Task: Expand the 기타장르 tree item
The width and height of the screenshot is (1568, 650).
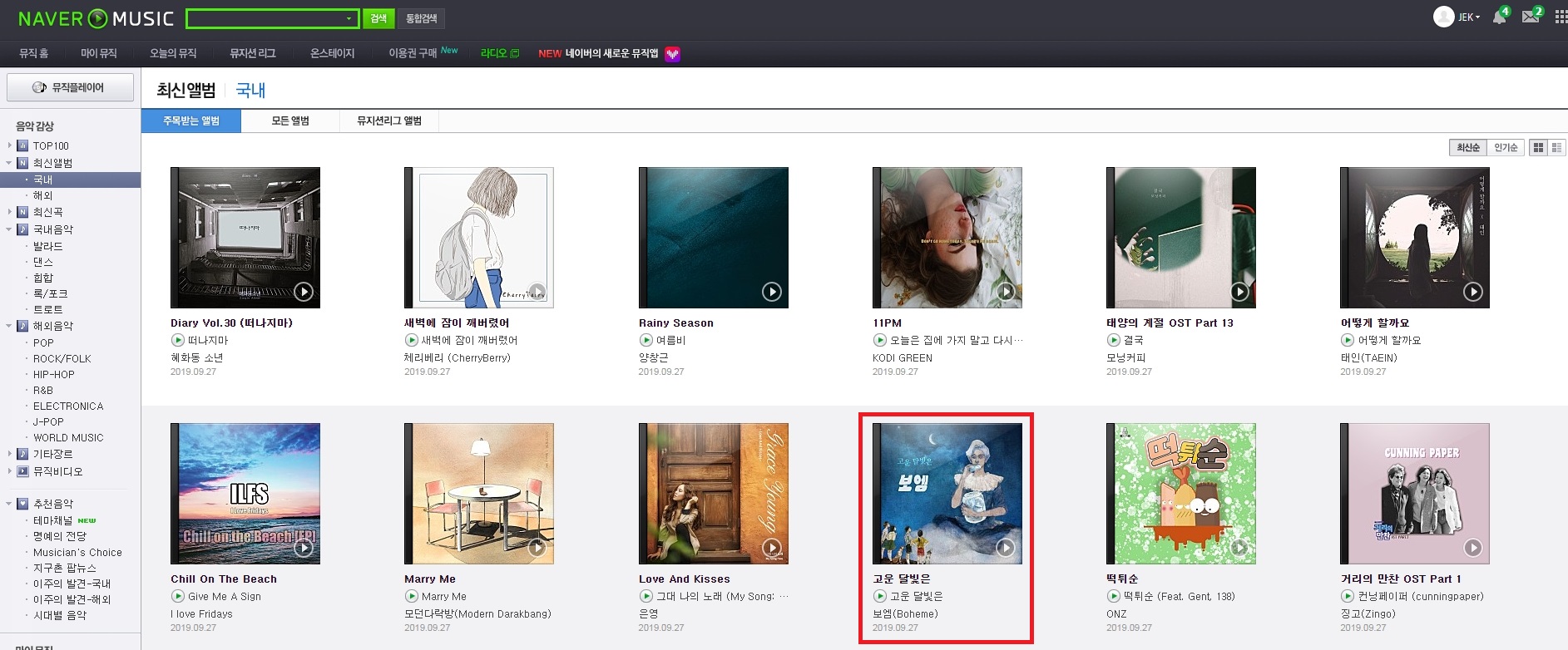Action: point(9,454)
